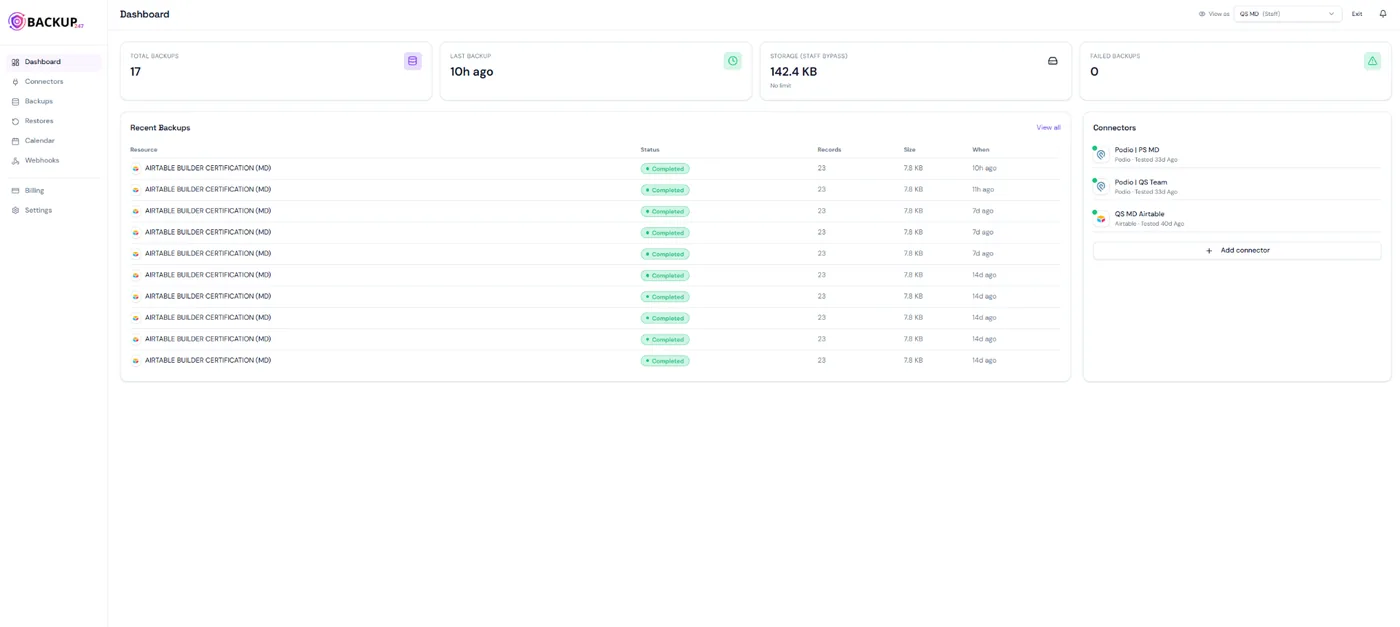Click View all in Recent Backups

pyautogui.click(x=1048, y=128)
